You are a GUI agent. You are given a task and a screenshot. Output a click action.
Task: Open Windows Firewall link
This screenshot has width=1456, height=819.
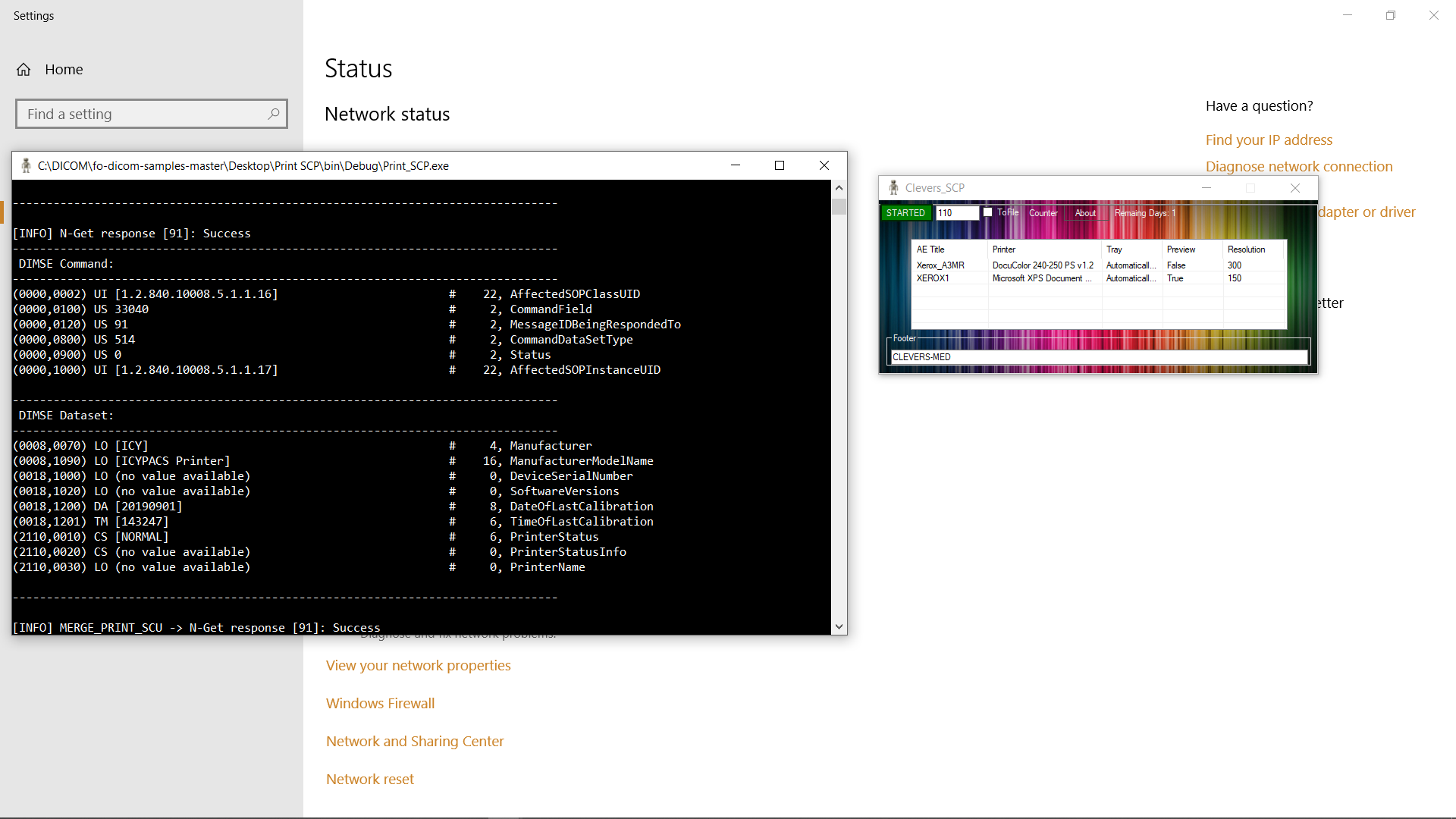(380, 703)
